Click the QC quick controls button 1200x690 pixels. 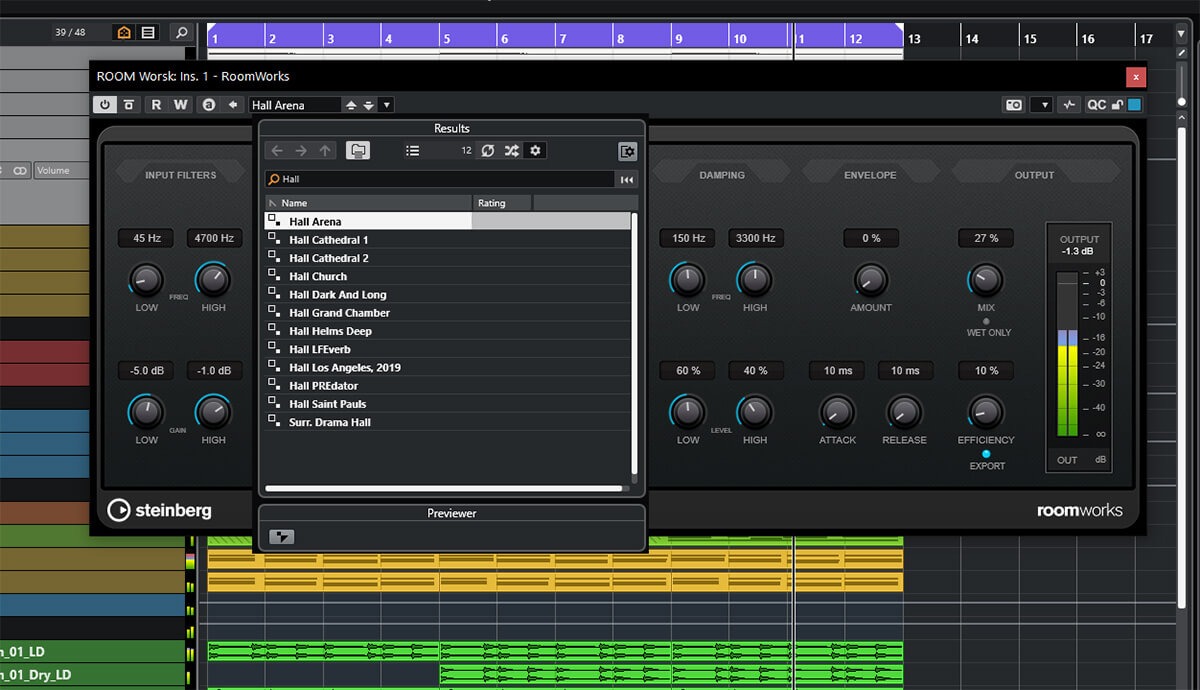pyautogui.click(x=1097, y=105)
